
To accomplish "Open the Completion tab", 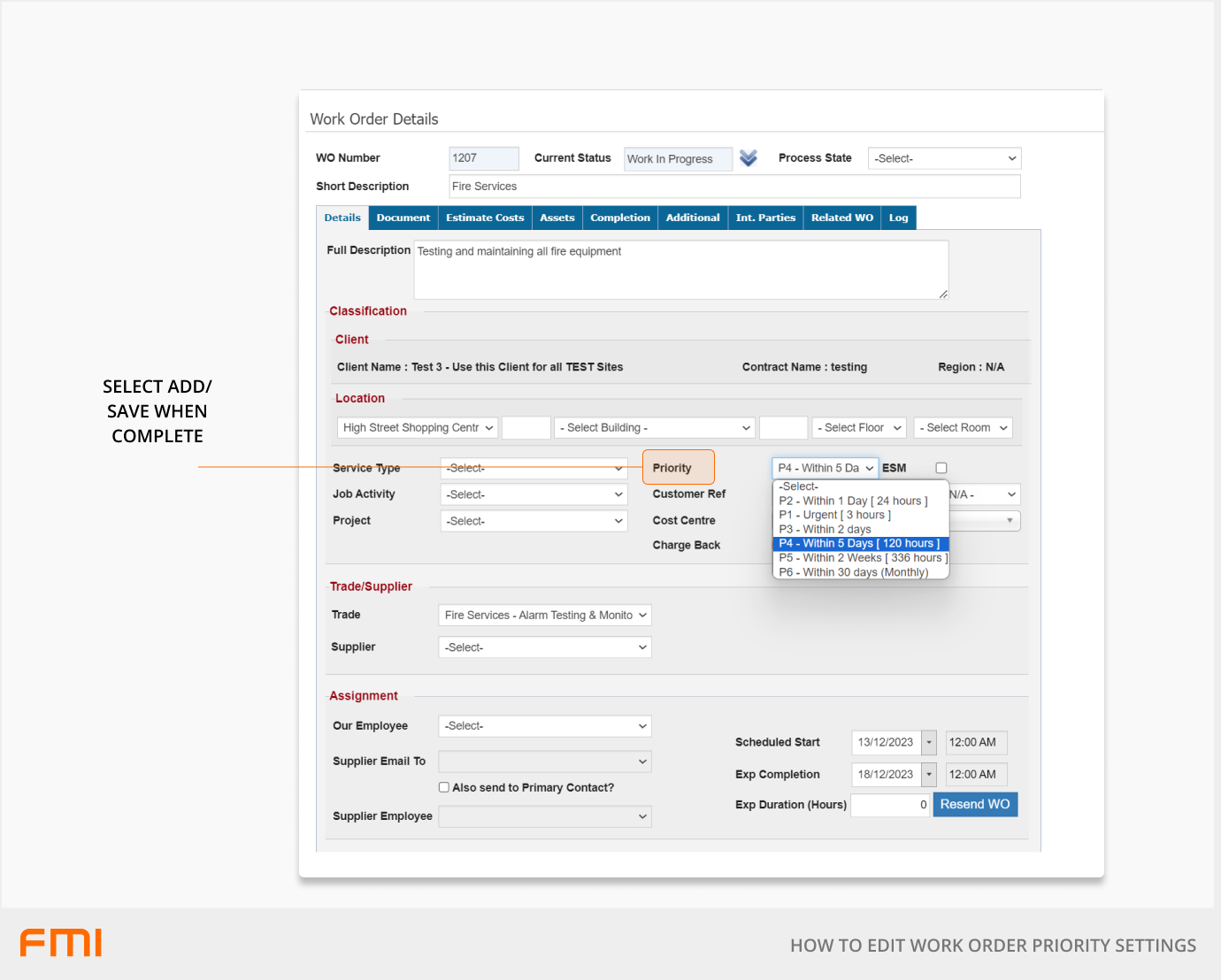I will pos(619,218).
